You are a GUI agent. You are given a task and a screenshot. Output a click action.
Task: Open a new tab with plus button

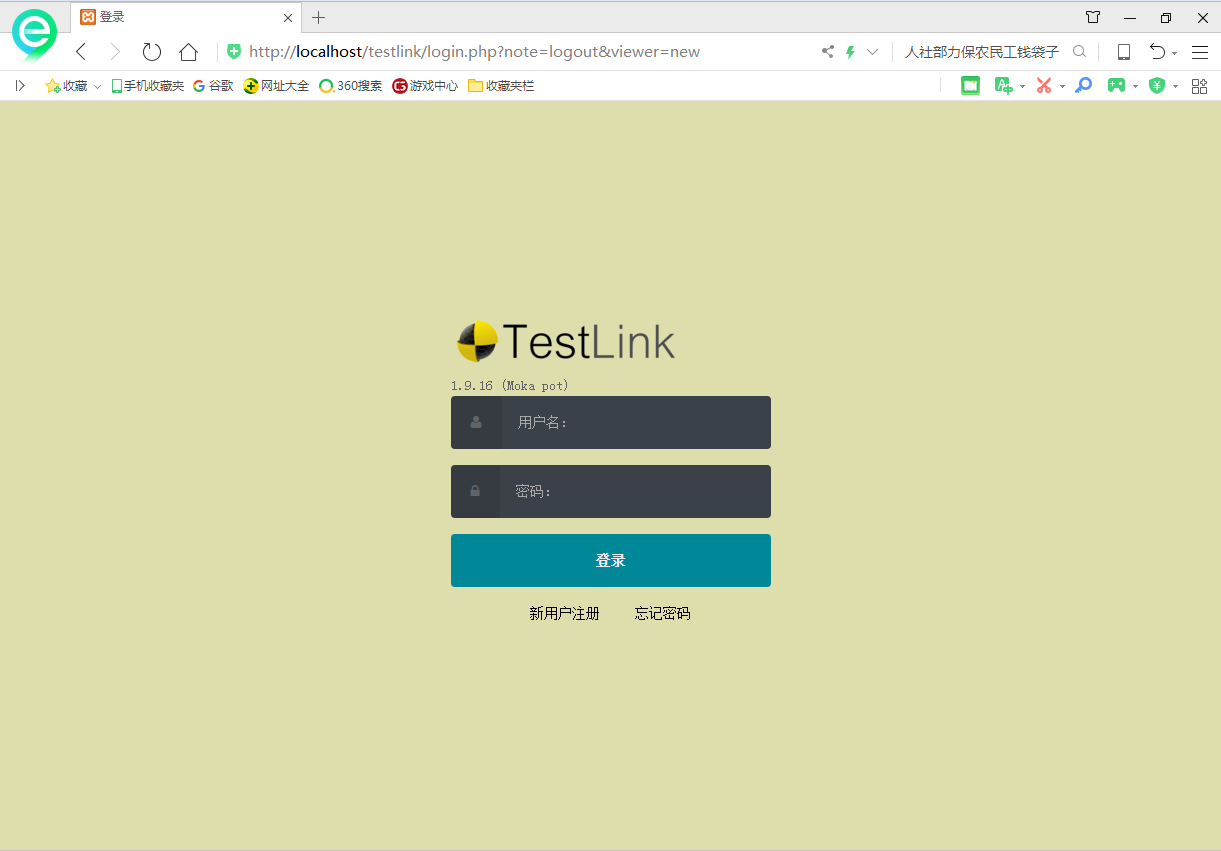[x=319, y=17]
